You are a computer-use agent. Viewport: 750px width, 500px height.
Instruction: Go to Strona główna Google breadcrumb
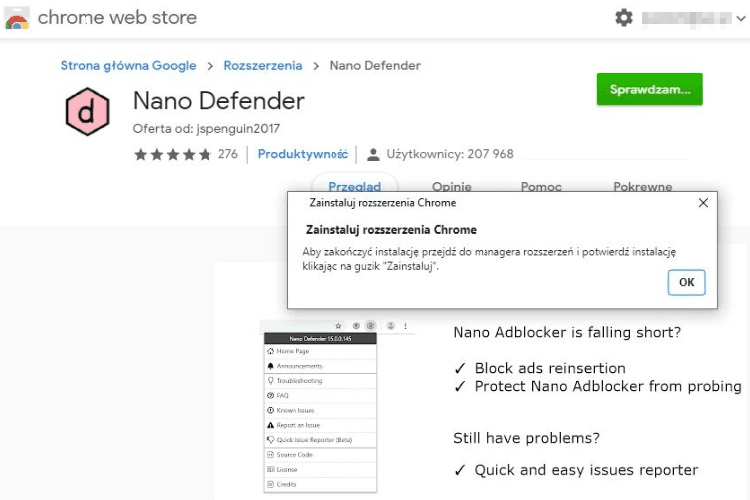128,66
